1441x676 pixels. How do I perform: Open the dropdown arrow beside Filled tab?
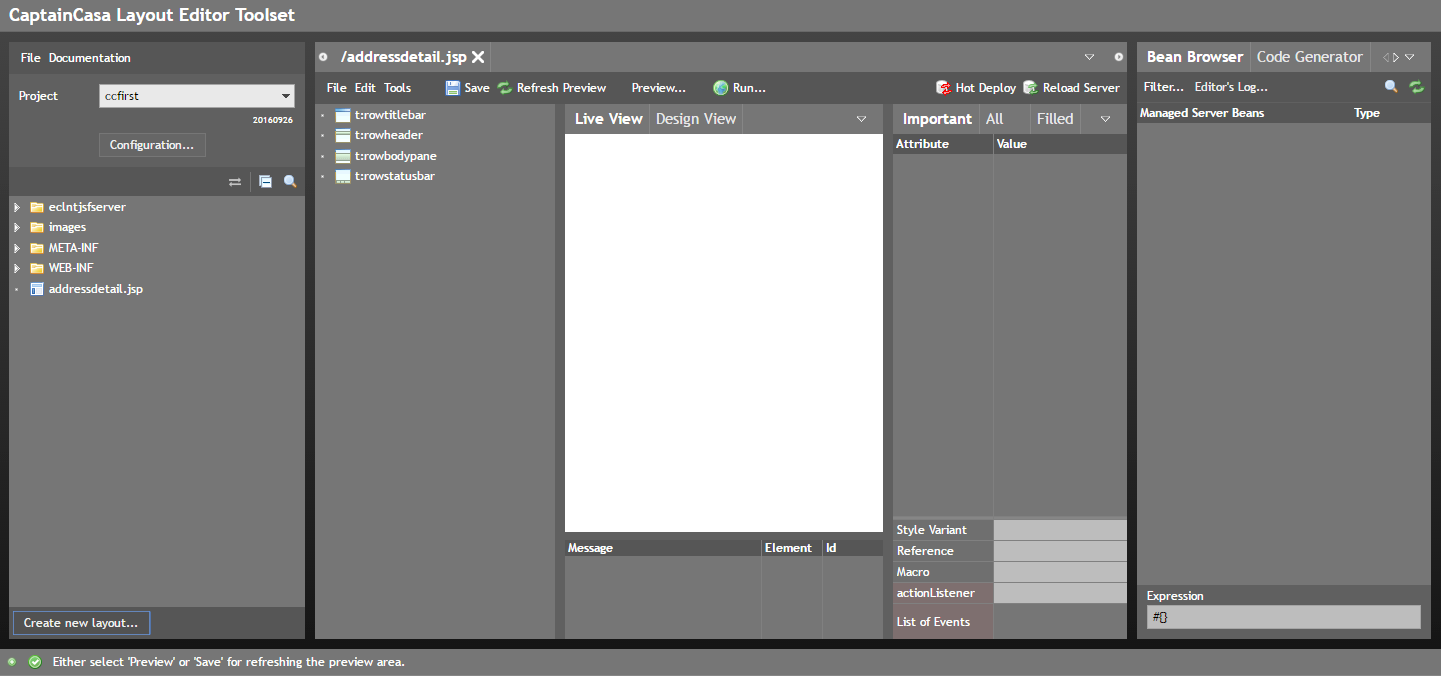(1105, 119)
